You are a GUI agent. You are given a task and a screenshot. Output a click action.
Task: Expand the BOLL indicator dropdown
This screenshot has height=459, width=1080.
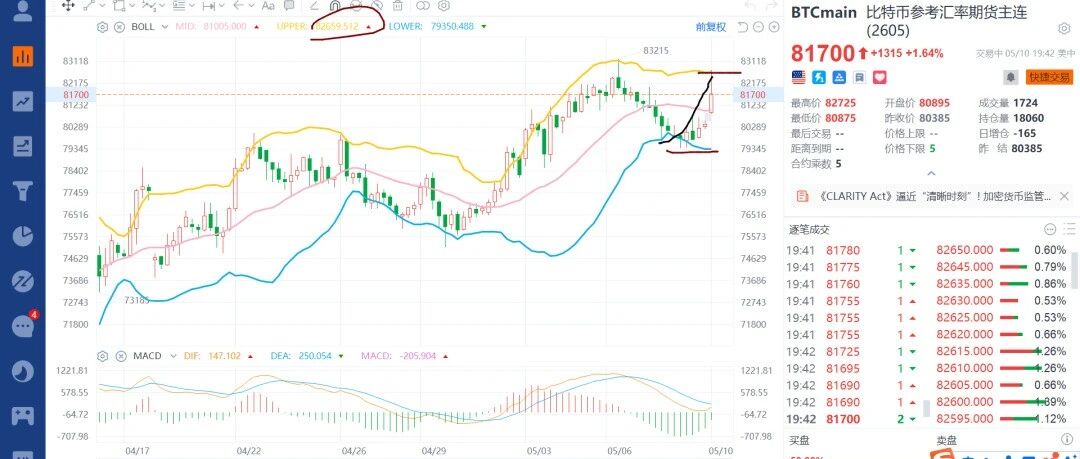tap(164, 28)
